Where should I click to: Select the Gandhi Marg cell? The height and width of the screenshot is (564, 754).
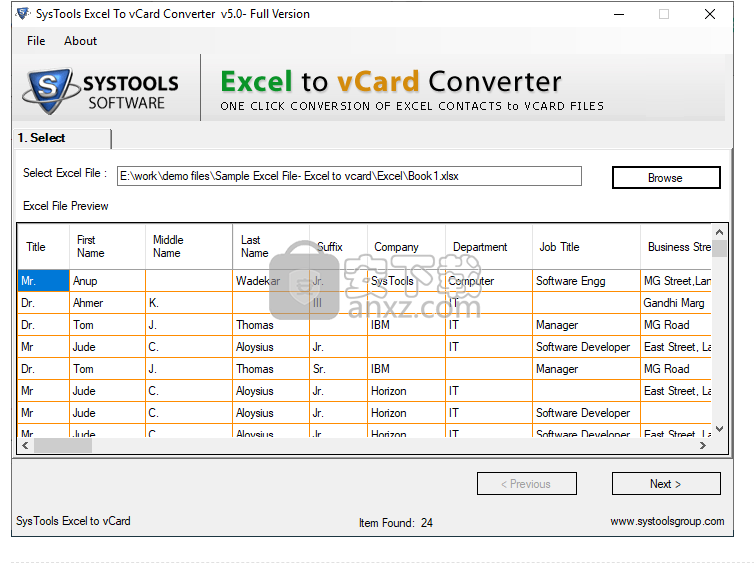[676, 303]
